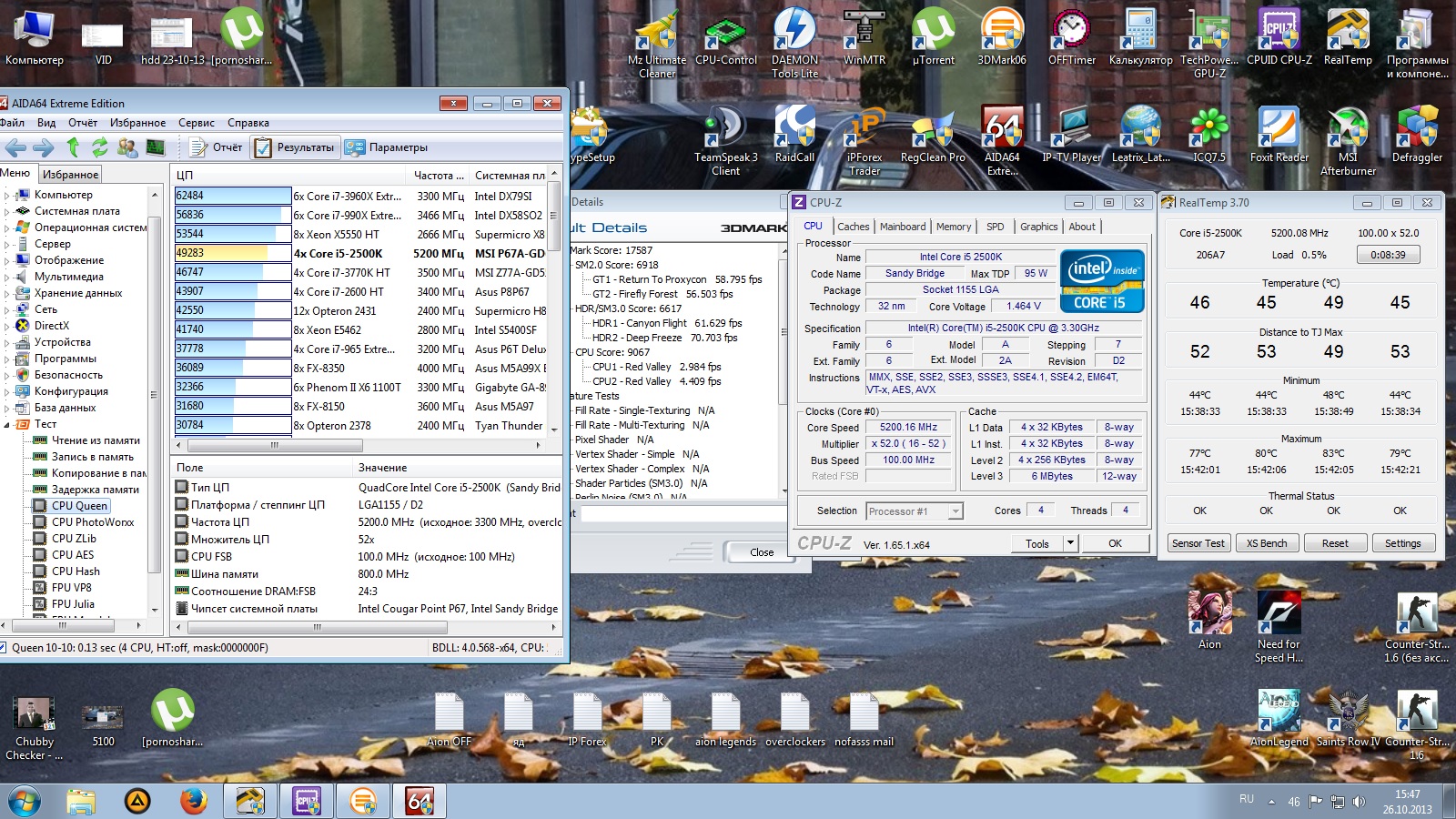Select the CPU AES benchmark in tree
Image resolution: width=1456 pixels, height=819 pixels.
click(x=73, y=555)
